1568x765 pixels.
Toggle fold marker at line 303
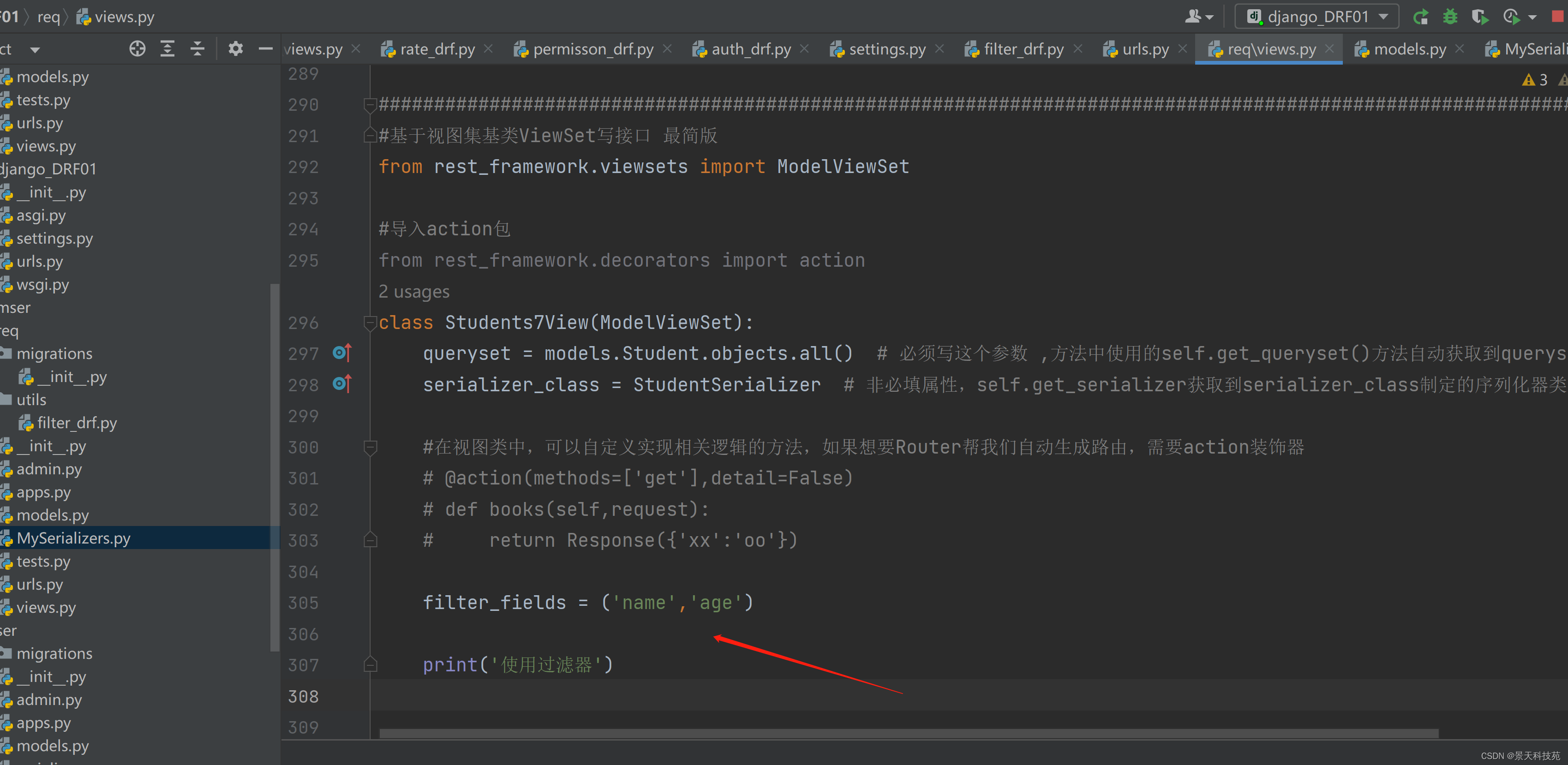(x=370, y=540)
